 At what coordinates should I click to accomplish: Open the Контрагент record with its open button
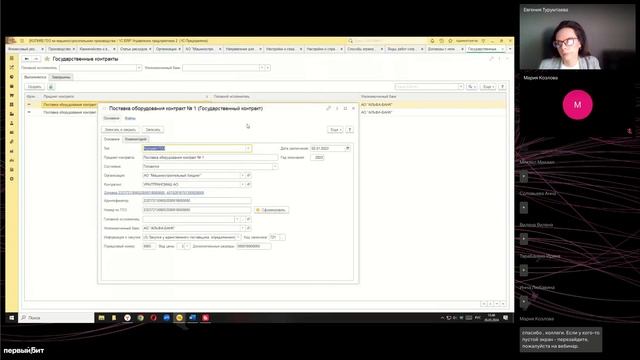pyautogui.click(x=248, y=184)
